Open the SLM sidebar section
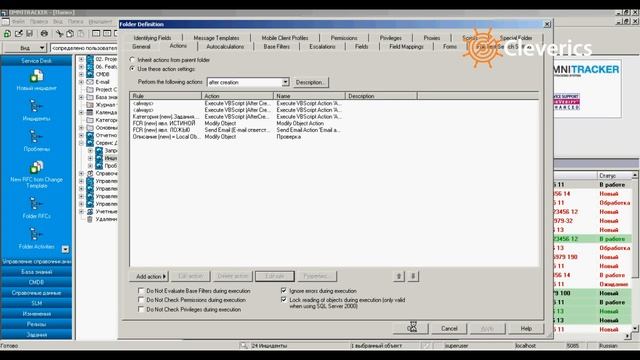The height and width of the screenshot is (360, 640). 36,303
